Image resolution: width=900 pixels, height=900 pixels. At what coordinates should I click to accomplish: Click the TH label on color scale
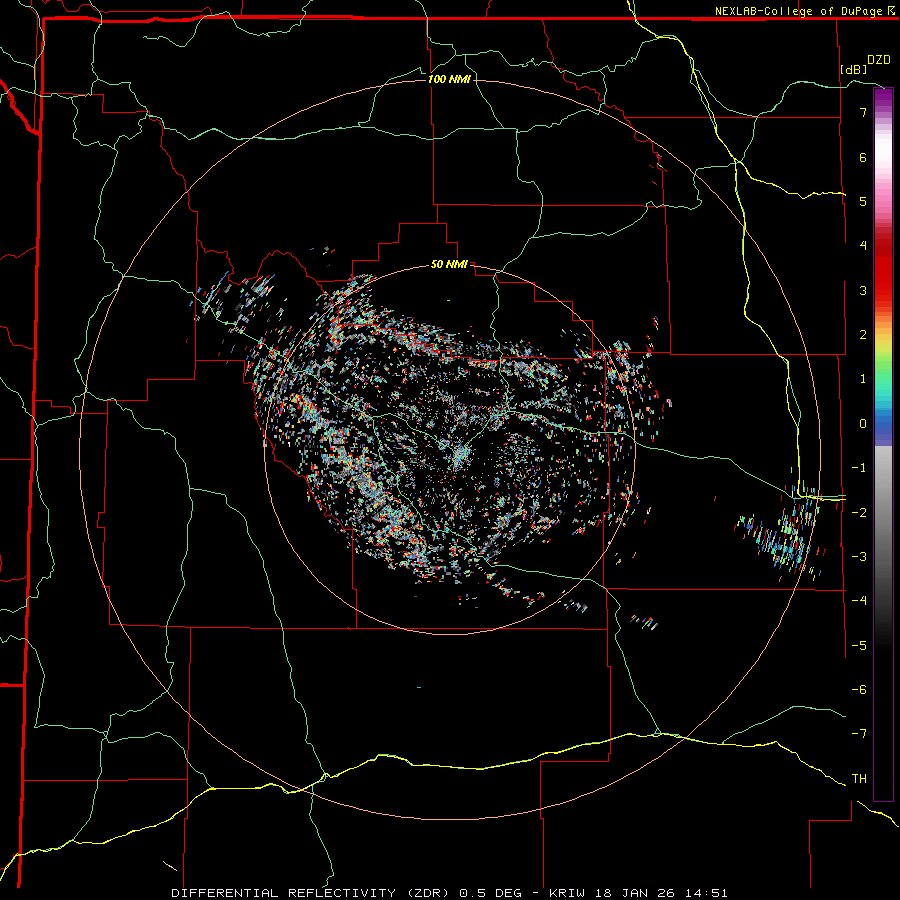[x=859, y=779]
